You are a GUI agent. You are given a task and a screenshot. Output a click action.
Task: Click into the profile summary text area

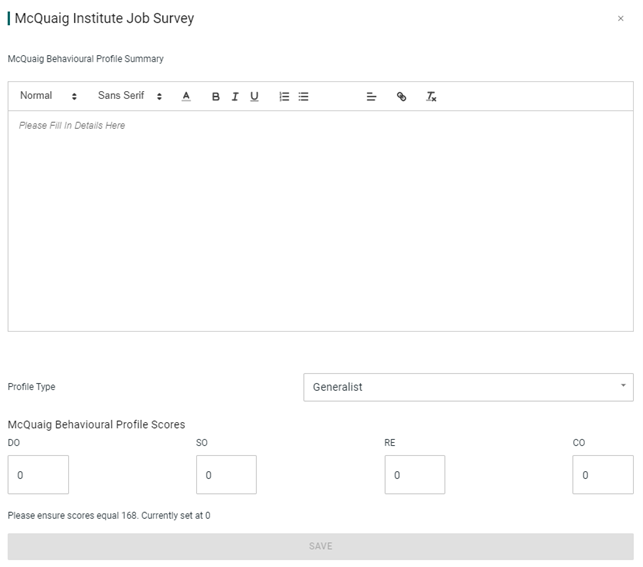pyautogui.click(x=321, y=221)
